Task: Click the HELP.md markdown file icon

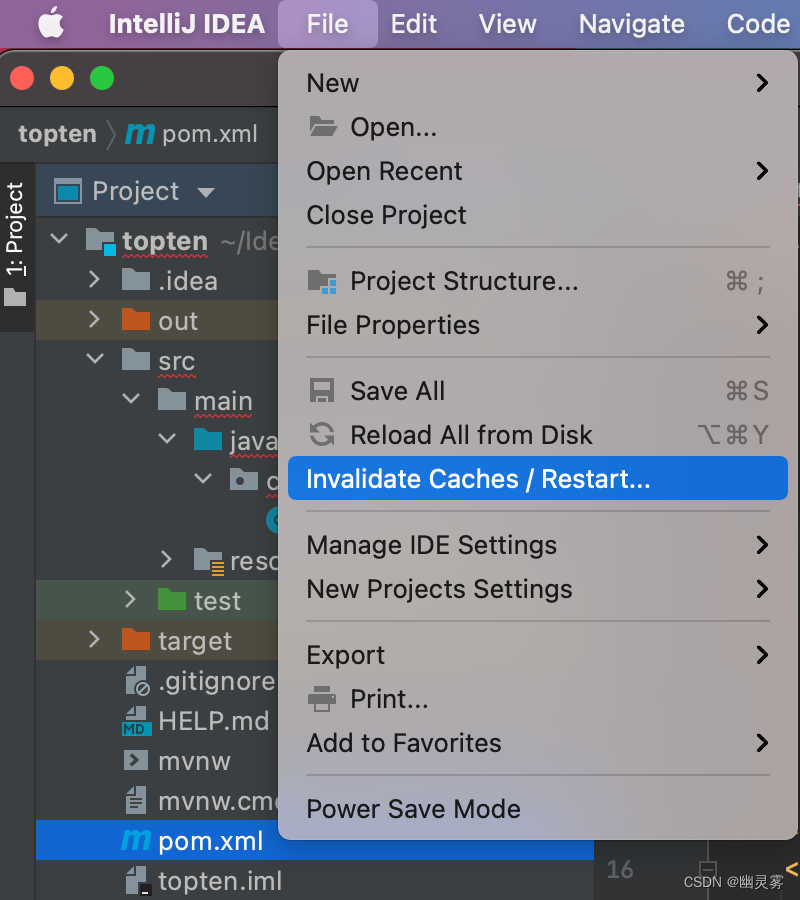Action: pos(135,721)
